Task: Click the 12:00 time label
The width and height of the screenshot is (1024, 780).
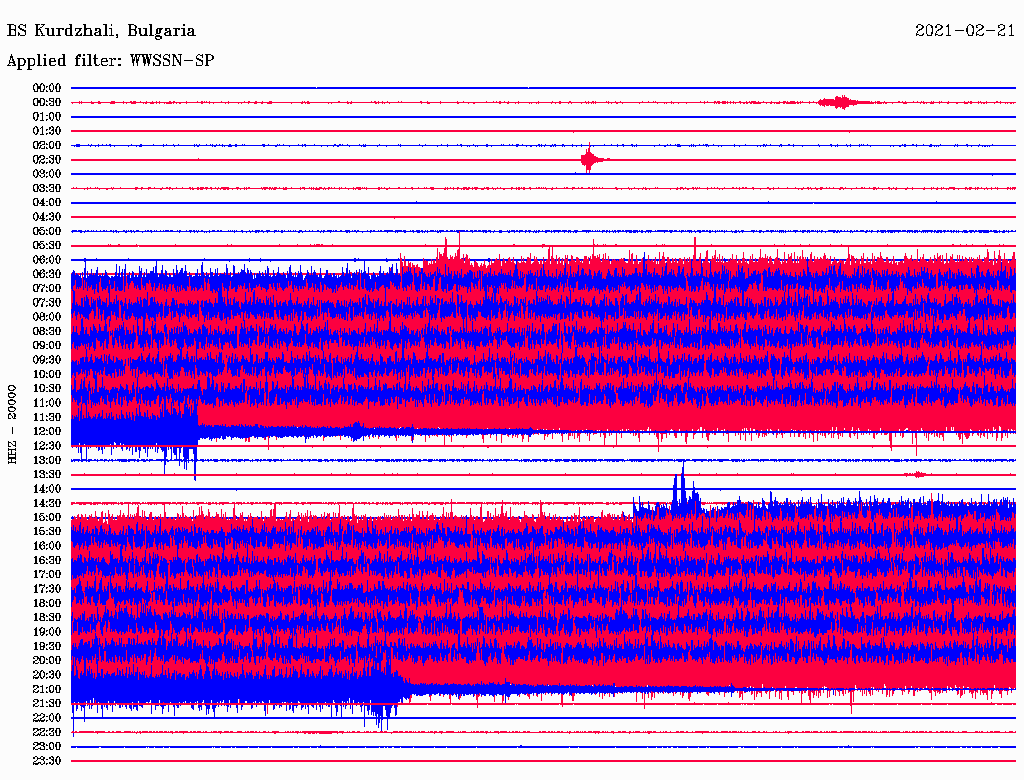Action: click(x=47, y=431)
